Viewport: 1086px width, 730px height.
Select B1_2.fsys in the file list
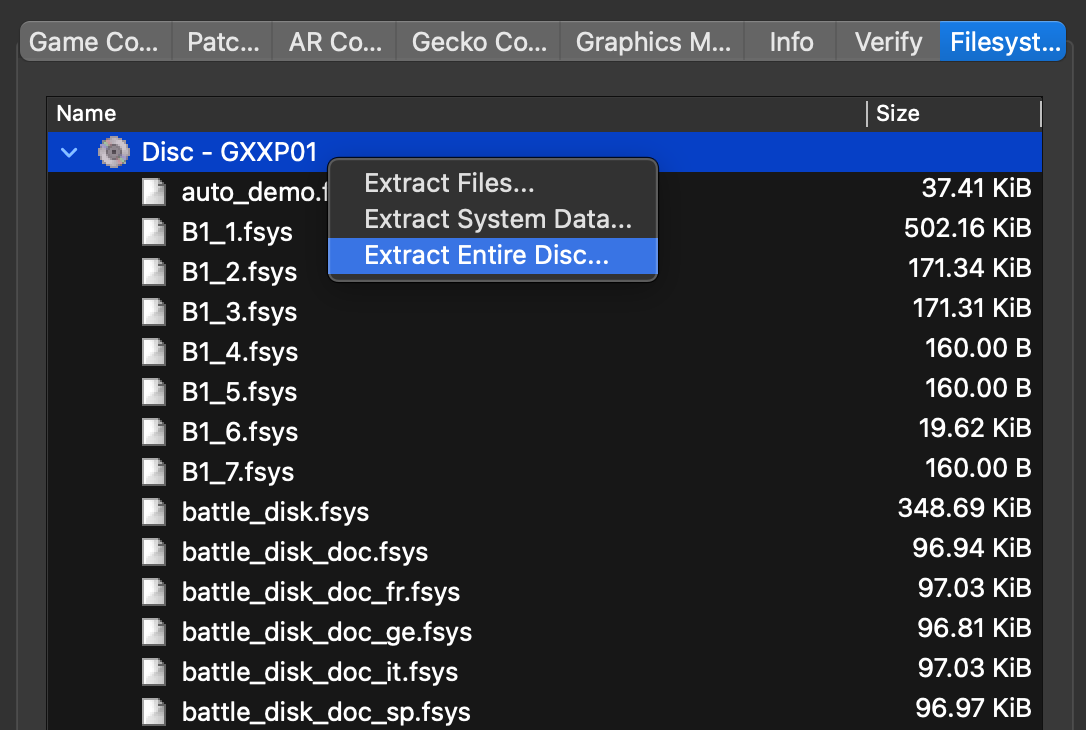[239, 272]
